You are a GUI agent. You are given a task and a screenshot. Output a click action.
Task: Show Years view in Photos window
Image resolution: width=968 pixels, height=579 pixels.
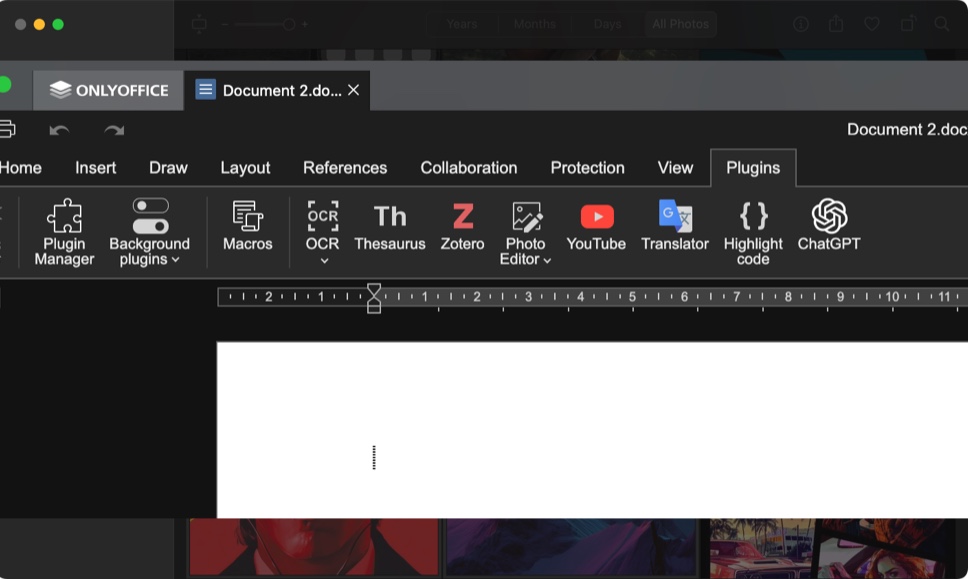coord(462,24)
